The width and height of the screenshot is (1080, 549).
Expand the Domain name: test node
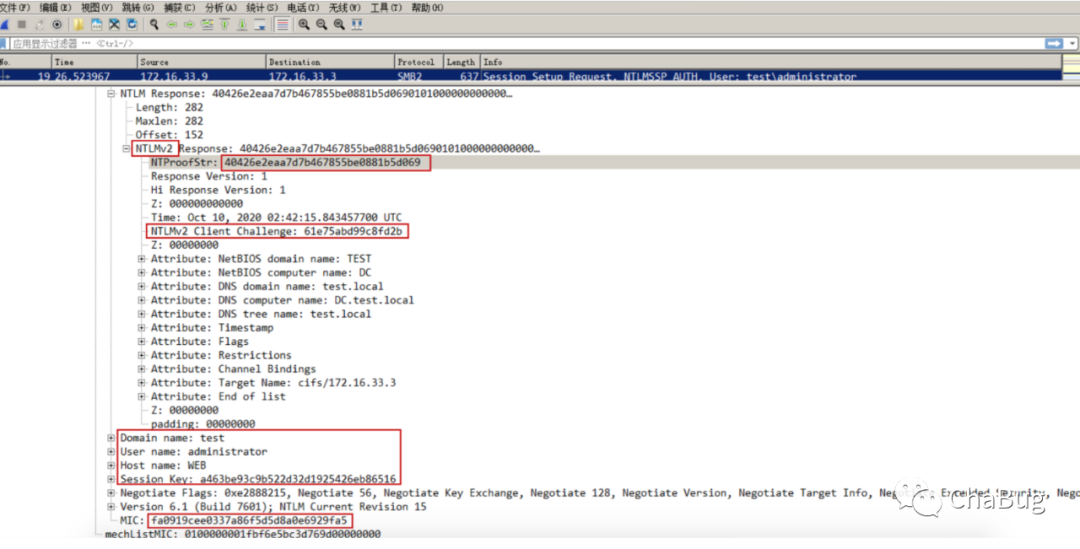pos(111,438)
